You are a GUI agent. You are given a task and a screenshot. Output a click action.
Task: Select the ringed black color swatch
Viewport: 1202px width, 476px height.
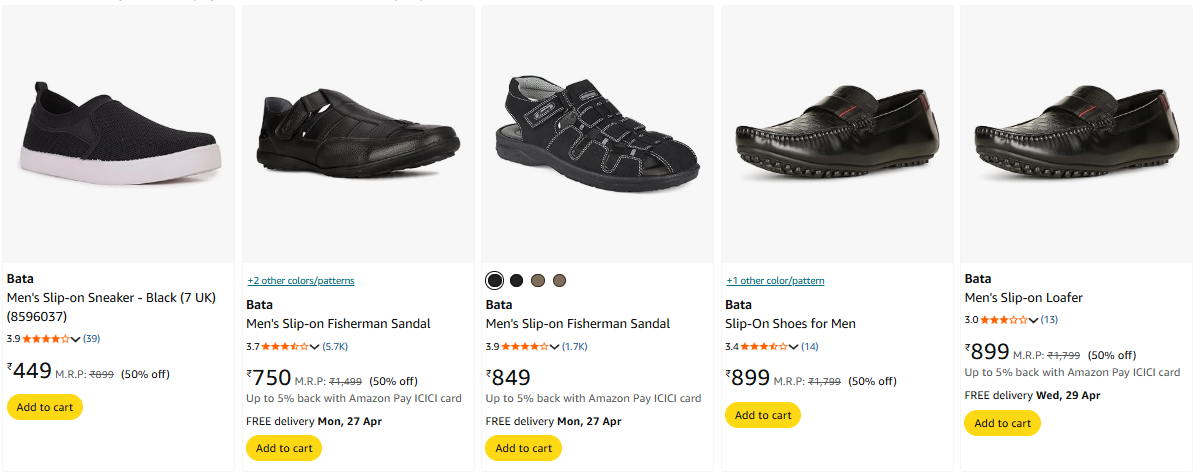(494, 280)
